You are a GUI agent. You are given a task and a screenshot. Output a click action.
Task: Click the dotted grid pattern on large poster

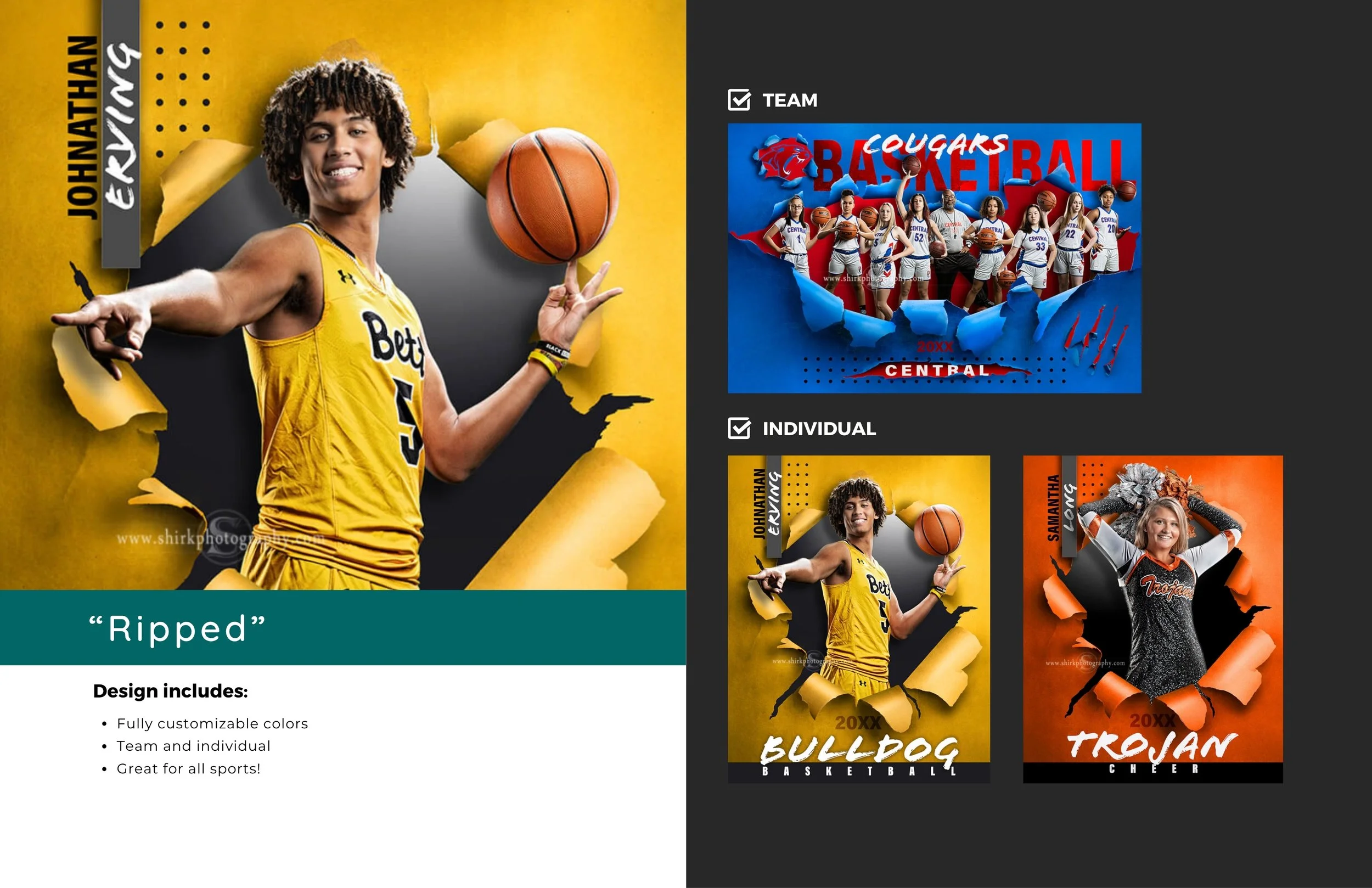[182, 89]
